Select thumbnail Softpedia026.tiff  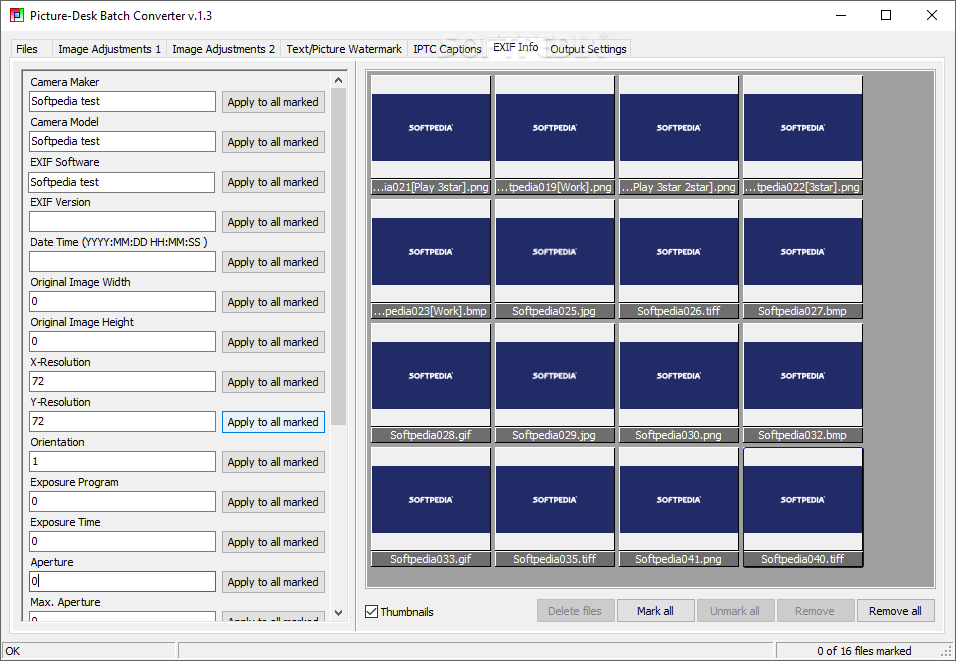pos(679,259)
